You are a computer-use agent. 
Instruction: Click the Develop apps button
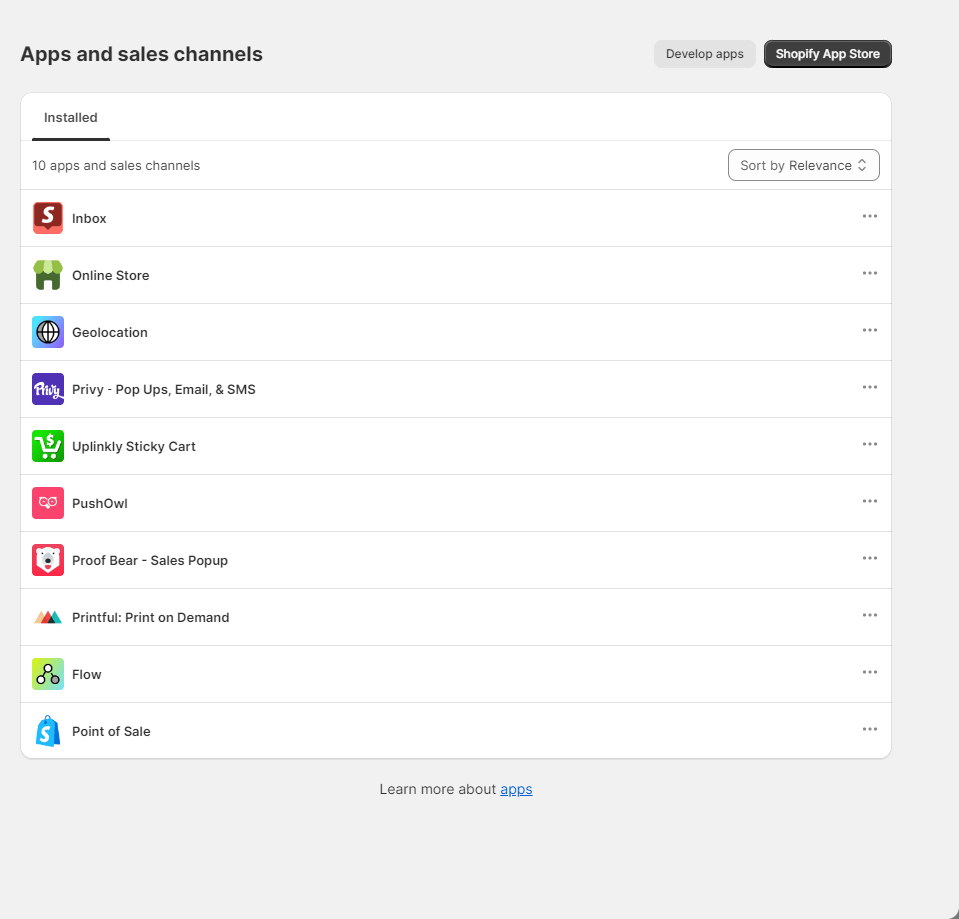pos(704,54)
